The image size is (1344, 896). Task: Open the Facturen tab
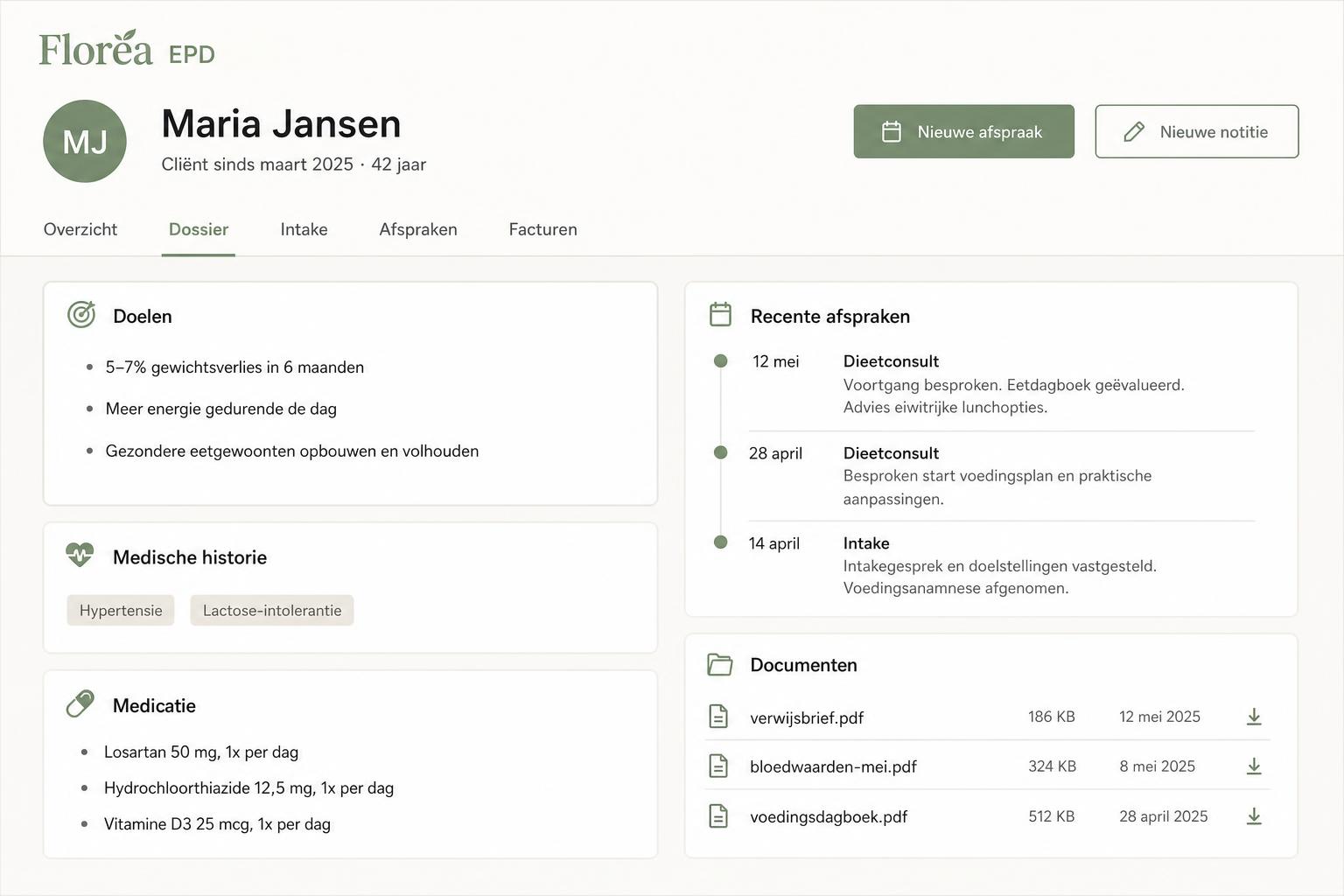click(x=542, y=229)
